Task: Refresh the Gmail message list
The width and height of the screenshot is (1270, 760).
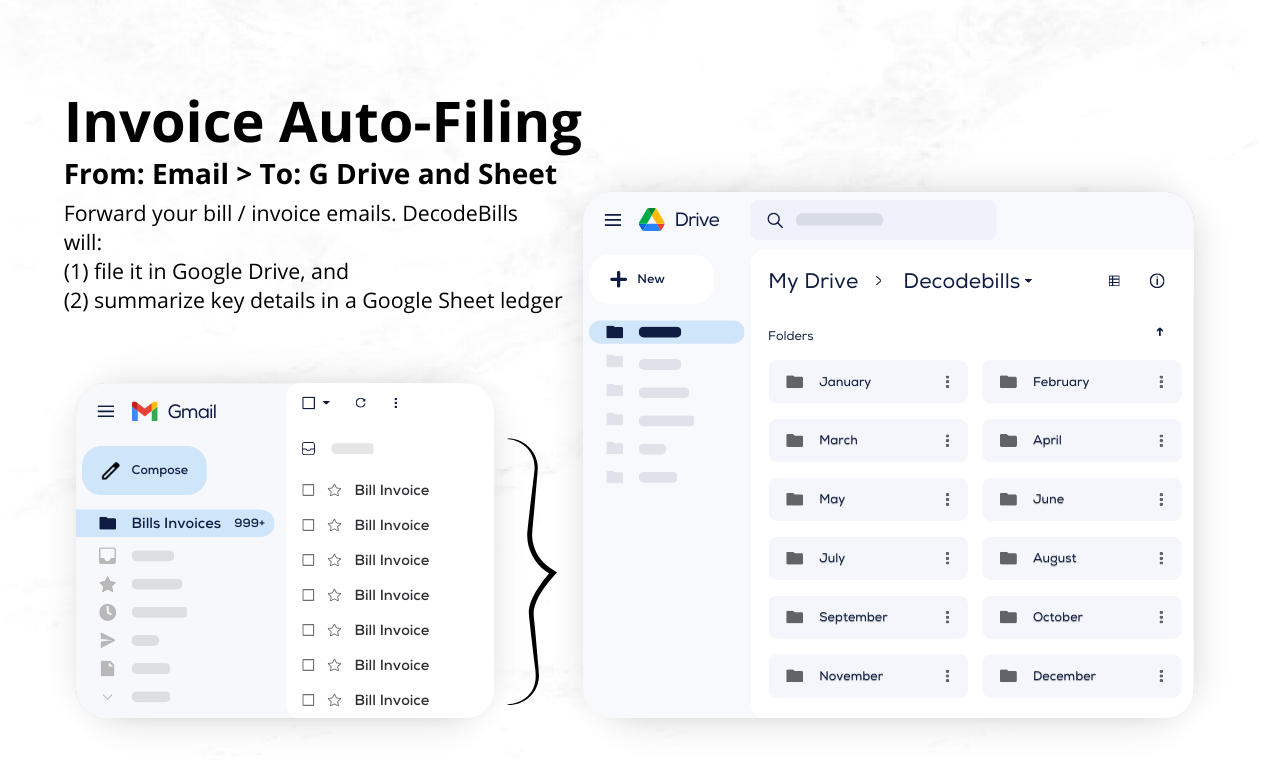Action: (x=360, y=403)
